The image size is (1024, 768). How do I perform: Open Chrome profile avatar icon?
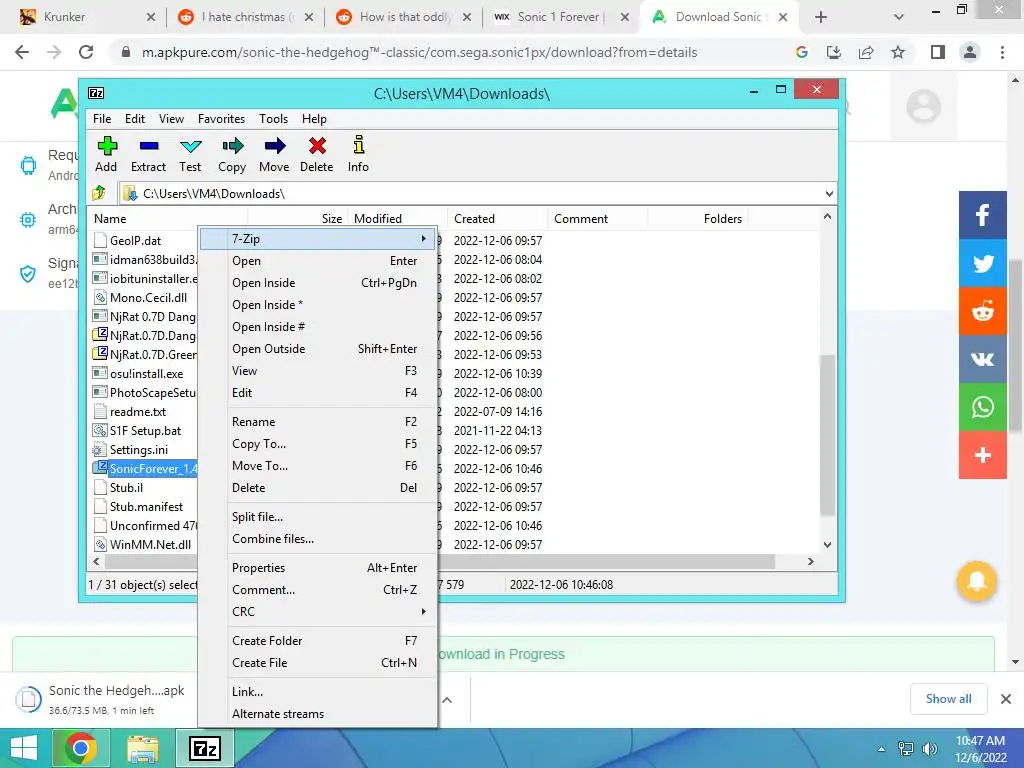pyautogui.click(x=970, y=52)
